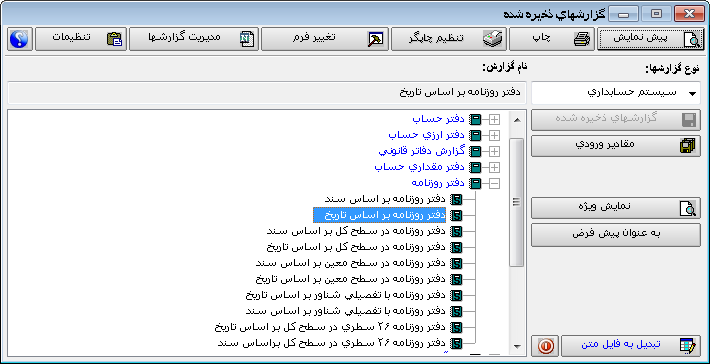Select گزارش دفاتر قانوني book icon
The height and width of the screenshot is (364, 710).
click(475, 151)
